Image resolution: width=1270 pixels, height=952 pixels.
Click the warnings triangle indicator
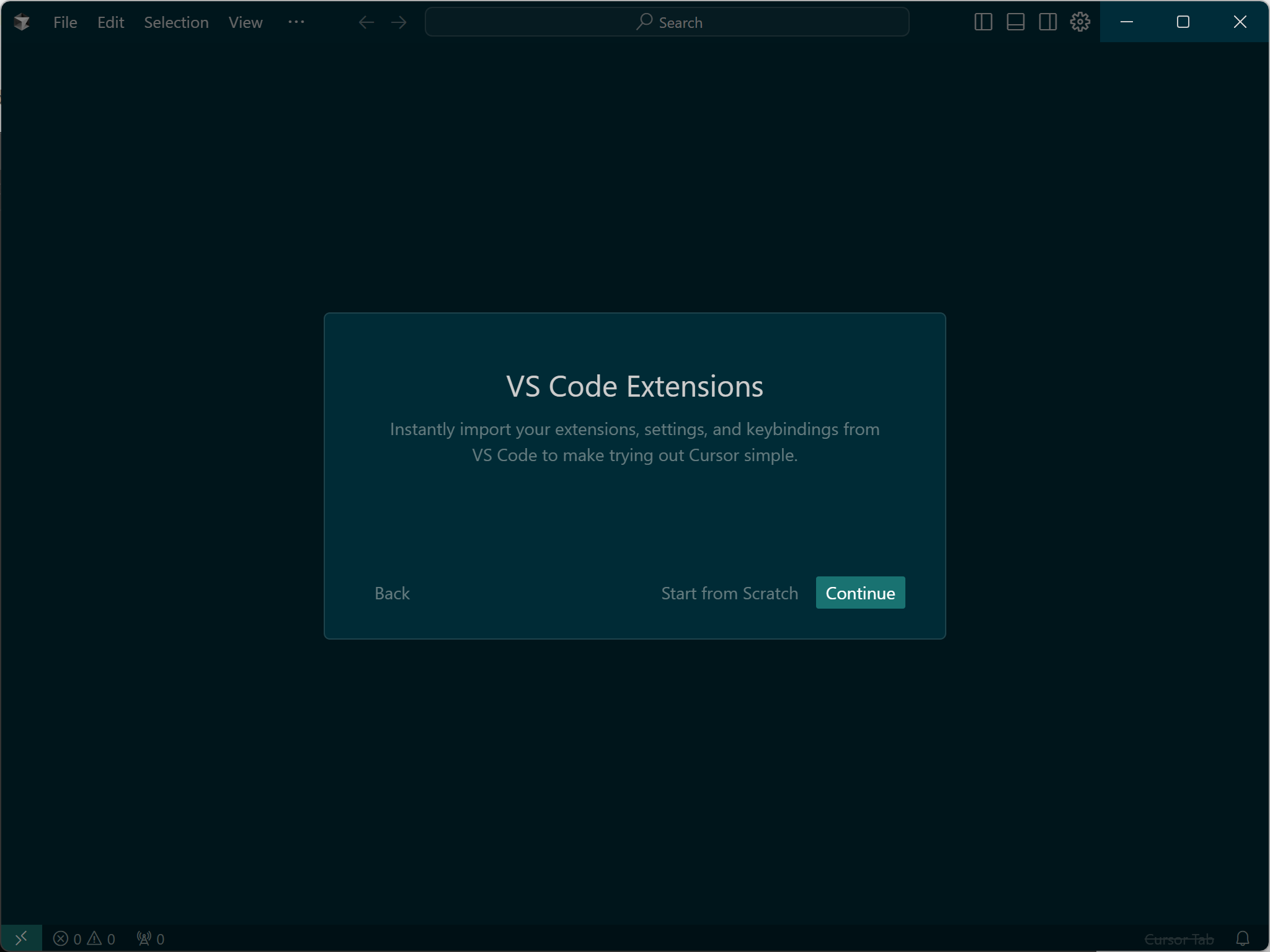pos(101,939)
